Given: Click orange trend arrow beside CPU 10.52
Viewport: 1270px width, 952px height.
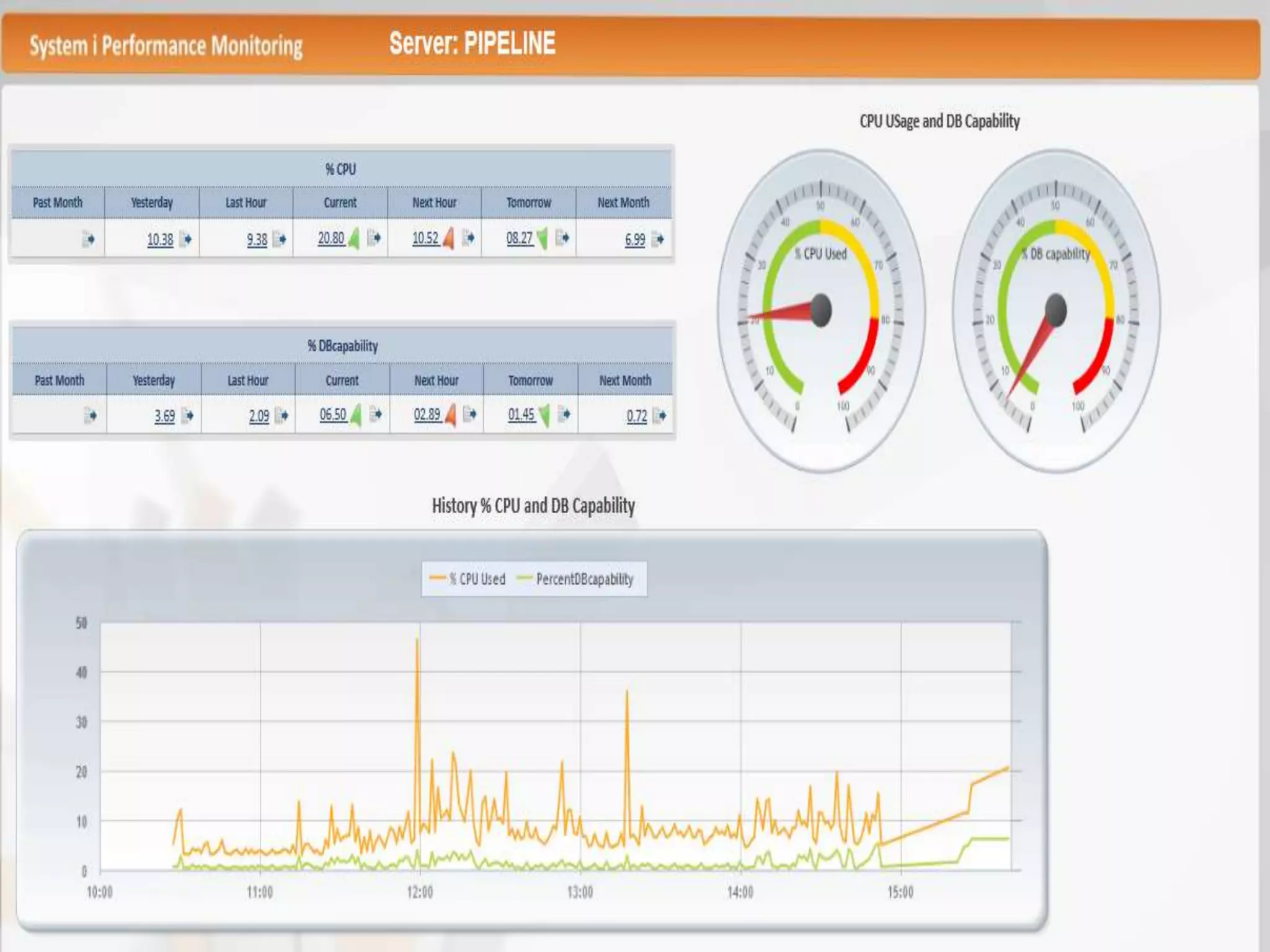Looking at the screenshot, I should tap(448, 239).
